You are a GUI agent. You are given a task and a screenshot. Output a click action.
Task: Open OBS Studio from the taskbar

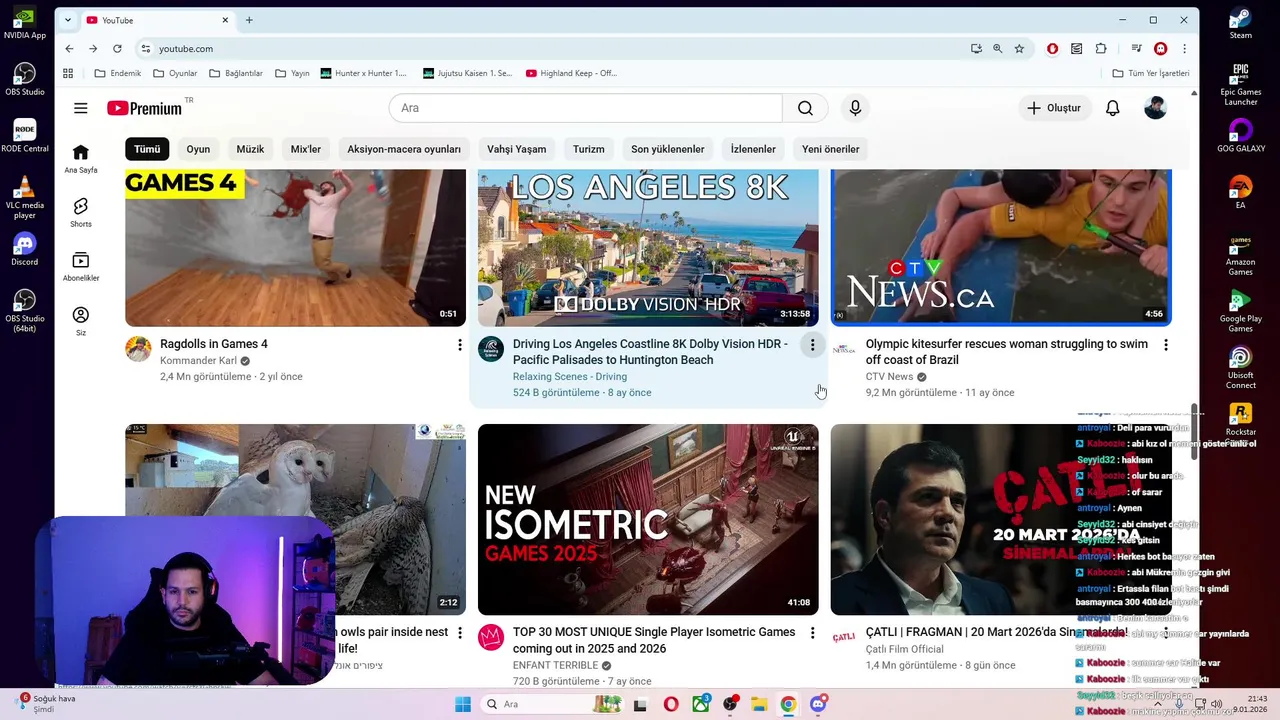point(730,704)
